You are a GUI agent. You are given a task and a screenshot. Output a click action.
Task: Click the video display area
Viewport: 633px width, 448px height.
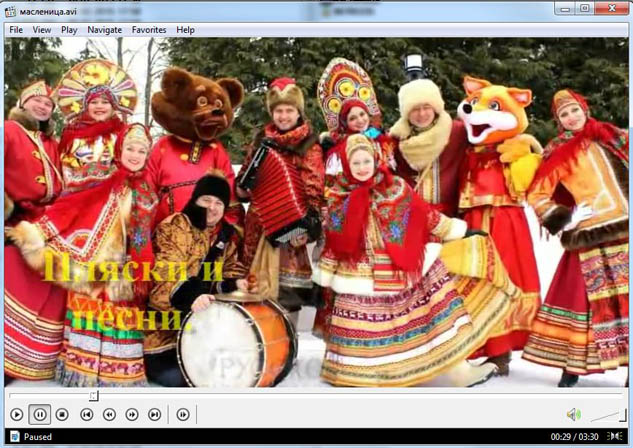pyautogui.click(x=316, y=212)
